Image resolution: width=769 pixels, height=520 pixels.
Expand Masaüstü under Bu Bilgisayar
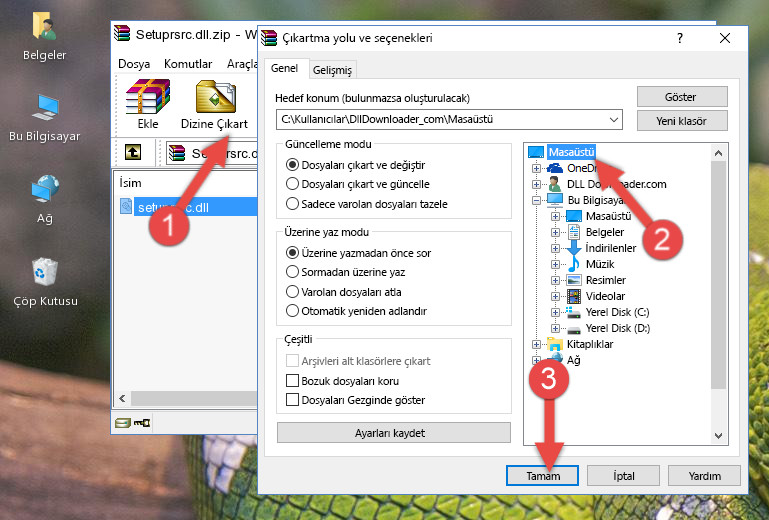click(555, 216)
